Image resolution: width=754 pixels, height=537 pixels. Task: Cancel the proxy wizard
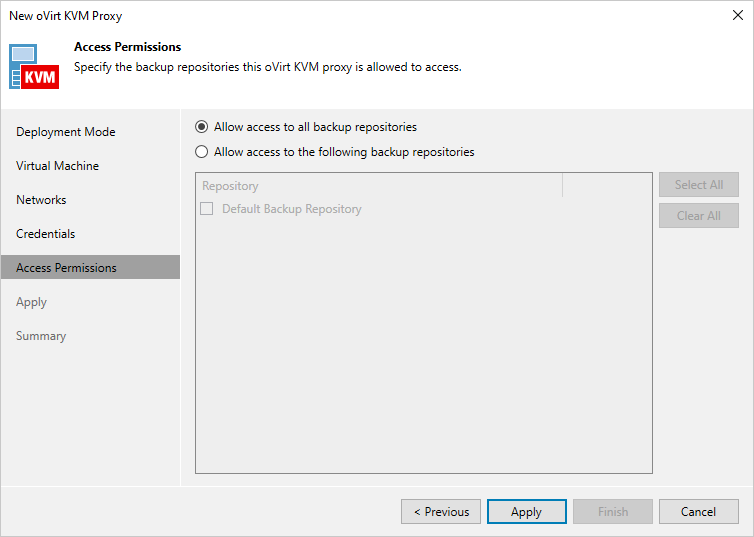698,512
